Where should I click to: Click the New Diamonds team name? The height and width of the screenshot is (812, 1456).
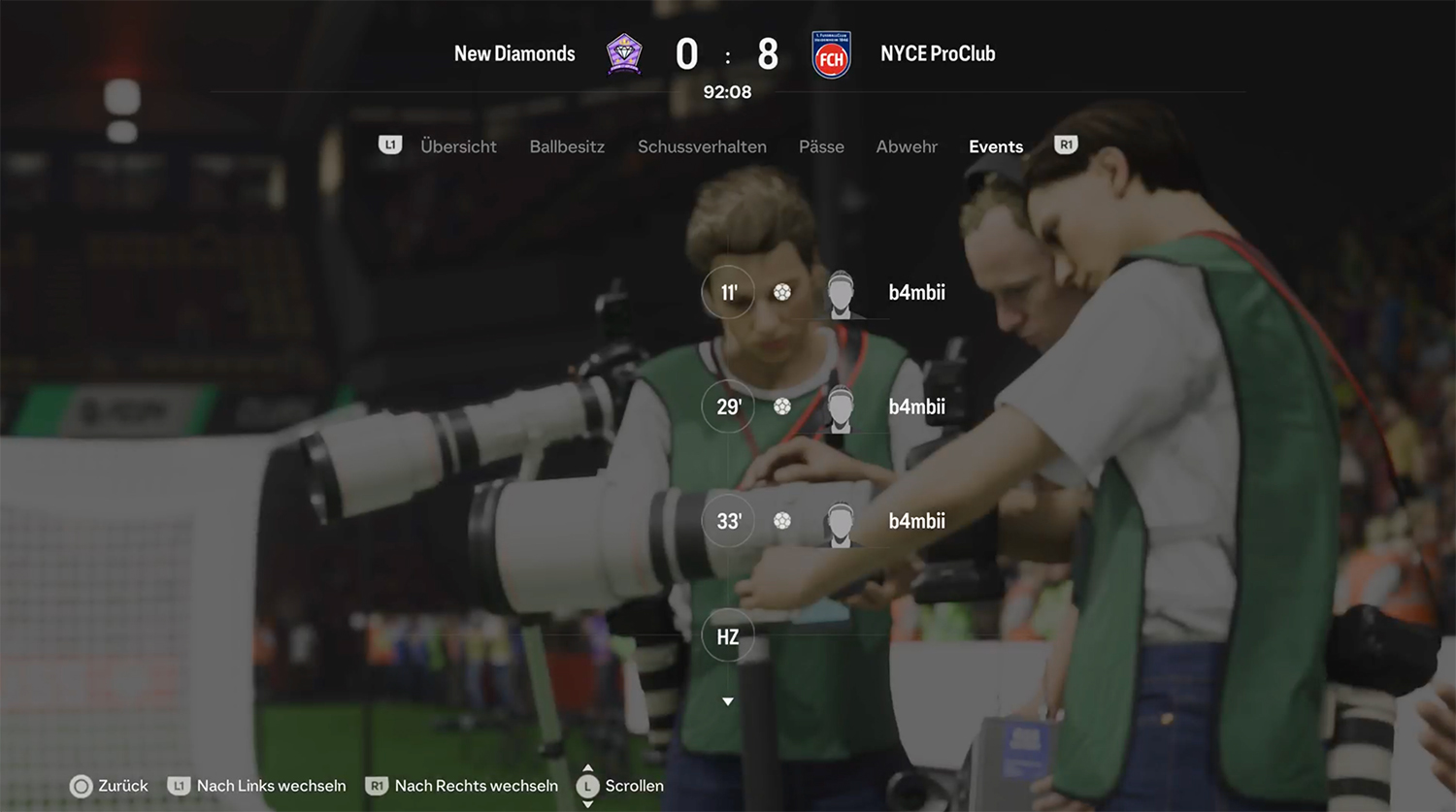pyautogui.click(x=514, y=53)
